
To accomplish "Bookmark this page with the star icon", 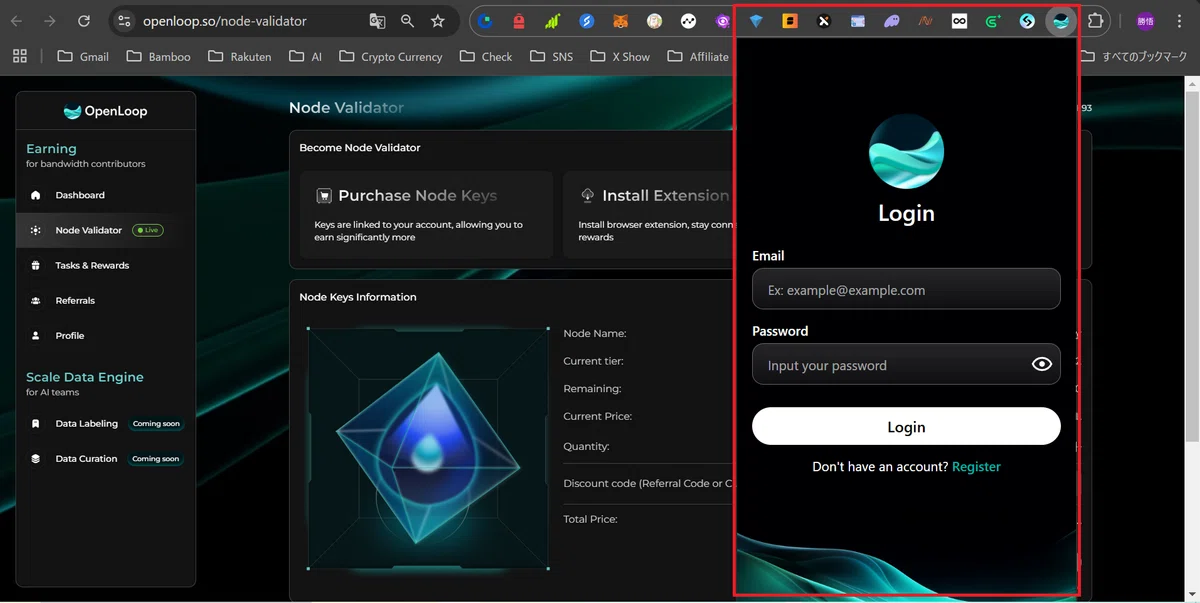I will 437,21.
